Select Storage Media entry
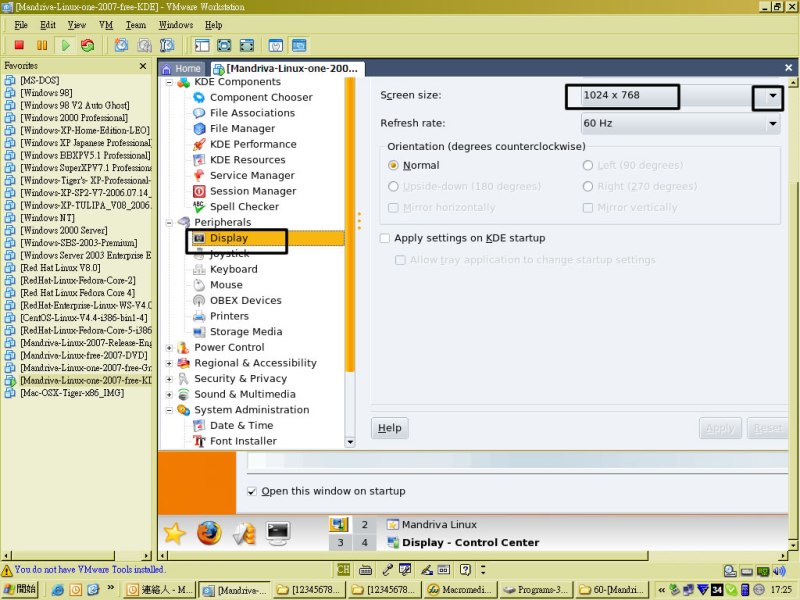This screenshot has height=600, width=800. click(x=246, y=332)
